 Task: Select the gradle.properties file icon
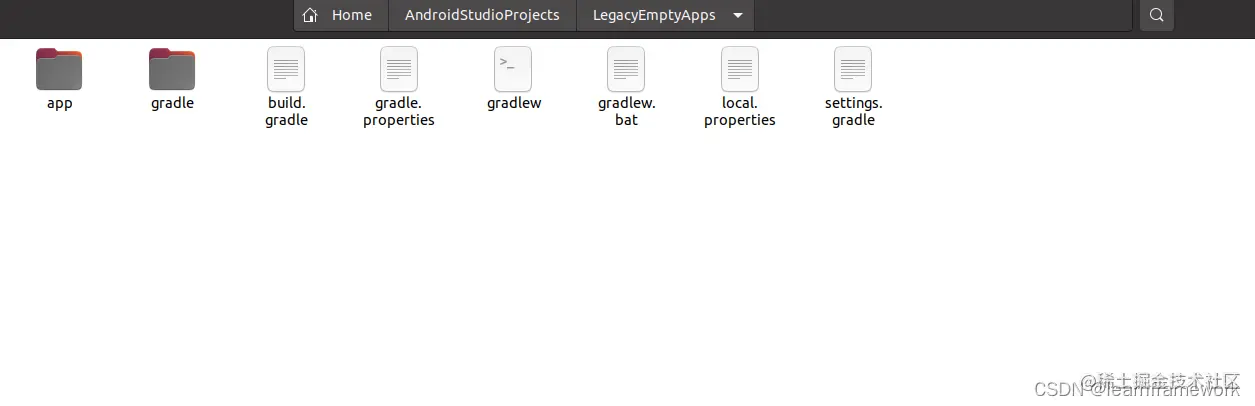tap(399, 69)
